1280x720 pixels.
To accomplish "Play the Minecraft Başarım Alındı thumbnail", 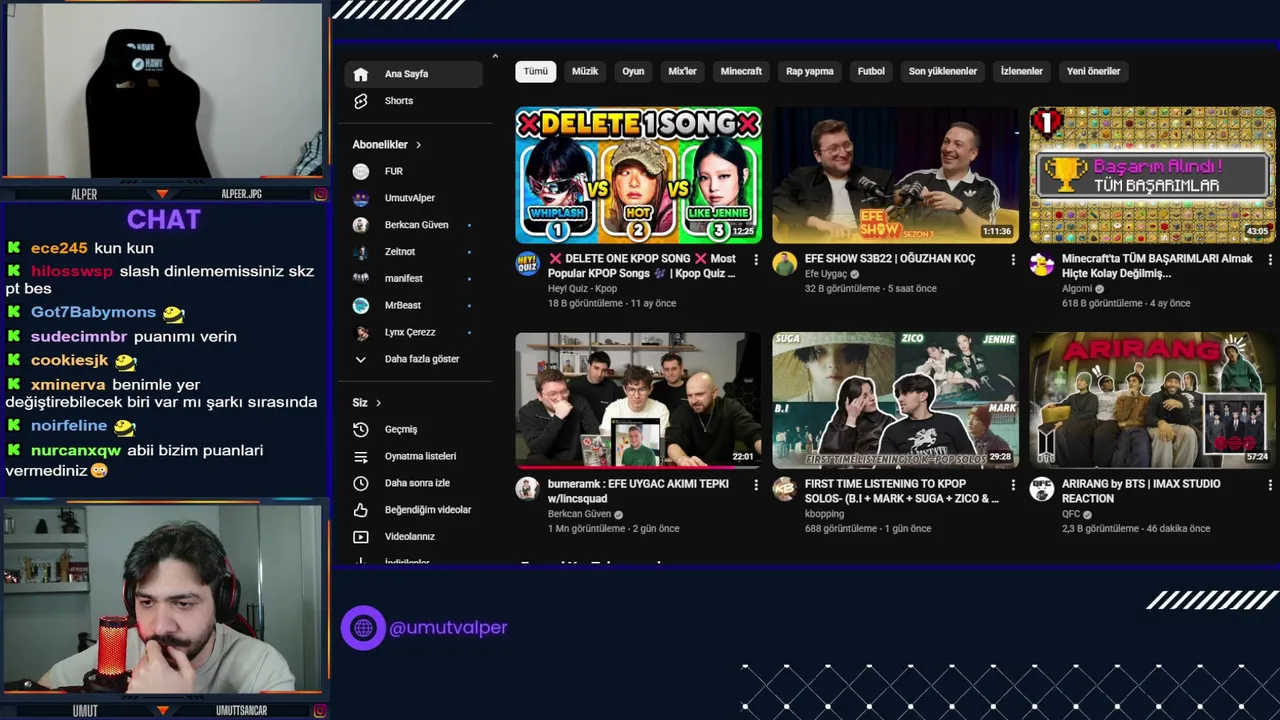I will coord(1152,175).
